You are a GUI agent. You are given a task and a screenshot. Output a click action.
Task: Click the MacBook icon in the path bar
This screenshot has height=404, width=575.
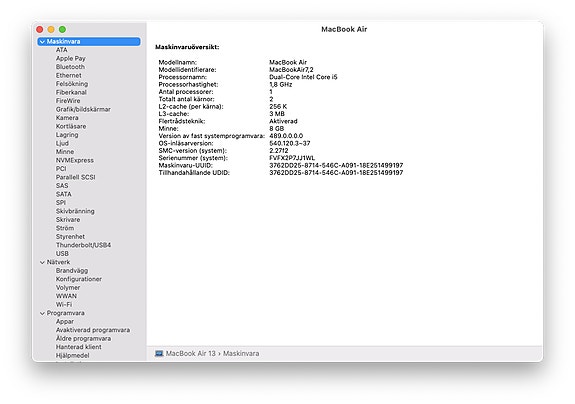(x=159, y=353)
